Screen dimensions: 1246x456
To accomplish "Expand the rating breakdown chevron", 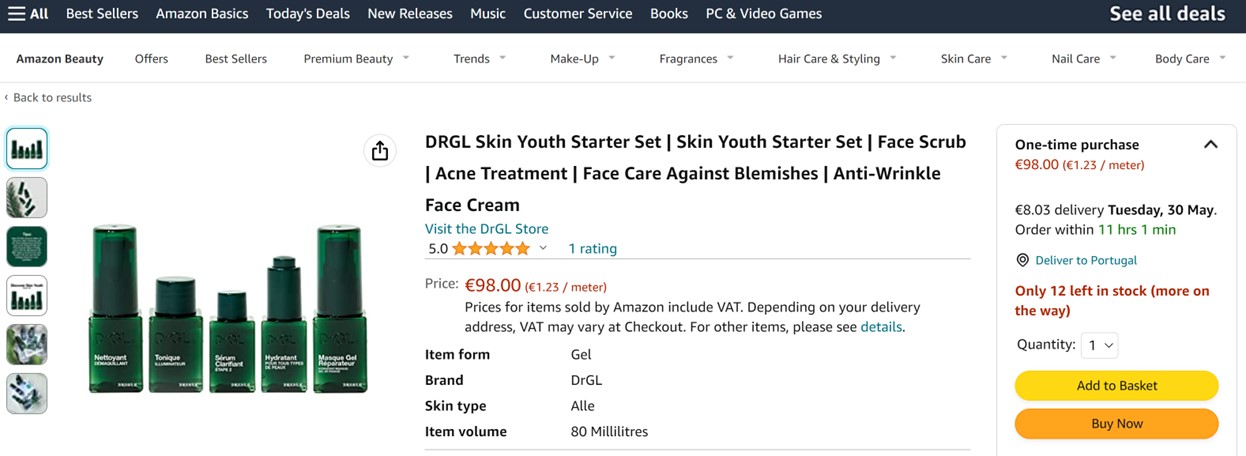I will 543,249.
